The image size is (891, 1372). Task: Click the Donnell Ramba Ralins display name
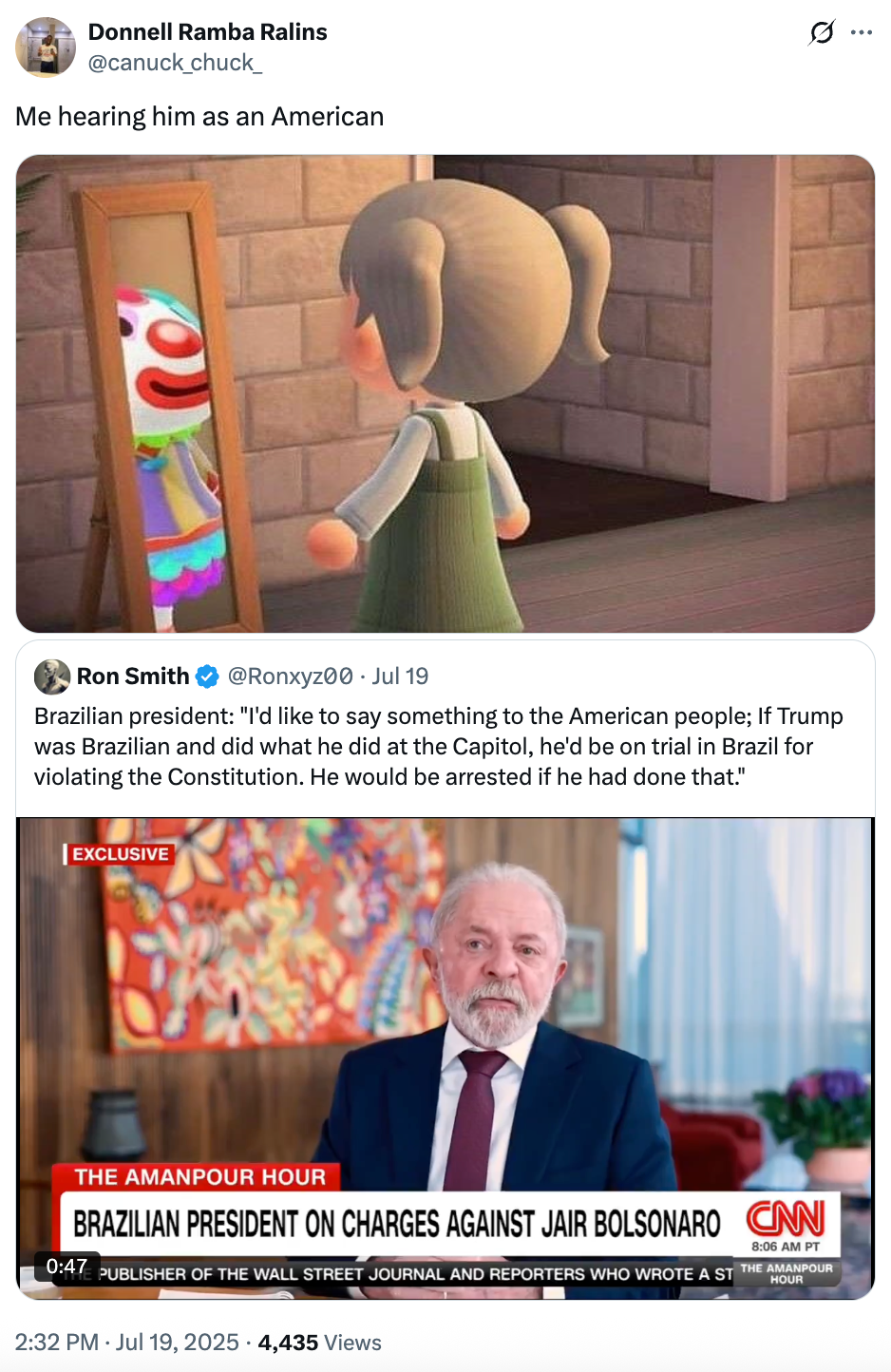[207, 32]
